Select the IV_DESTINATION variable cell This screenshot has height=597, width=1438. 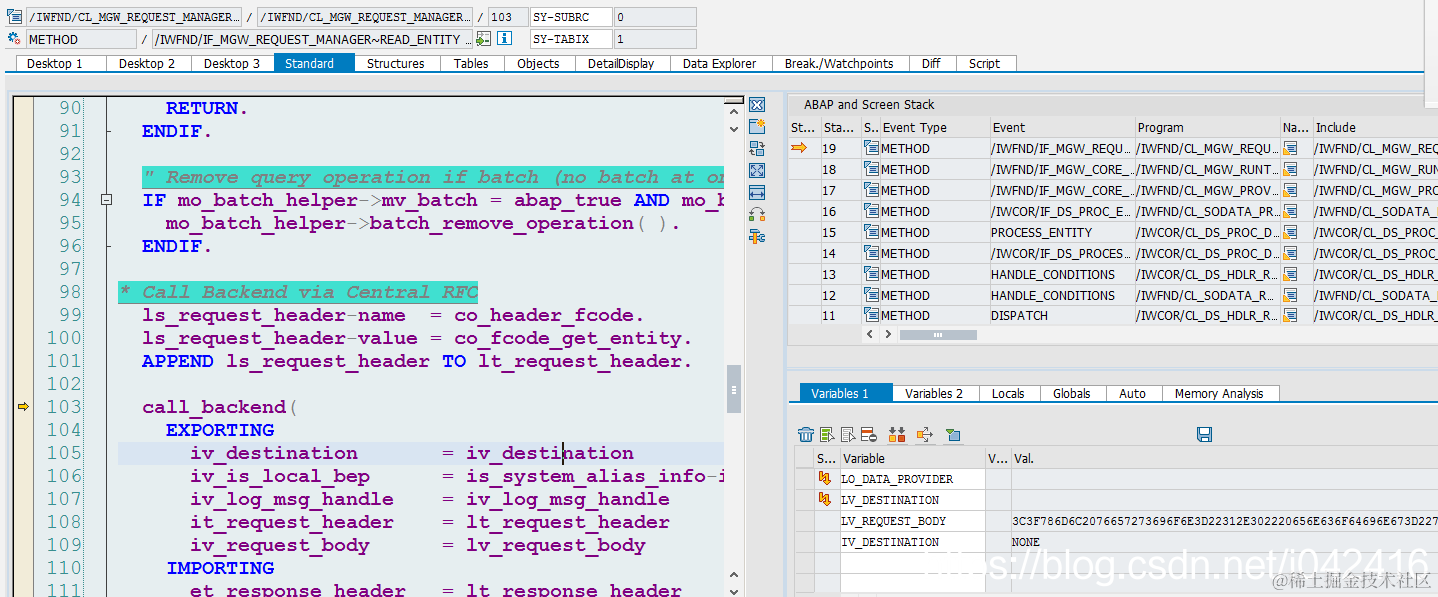912,542
